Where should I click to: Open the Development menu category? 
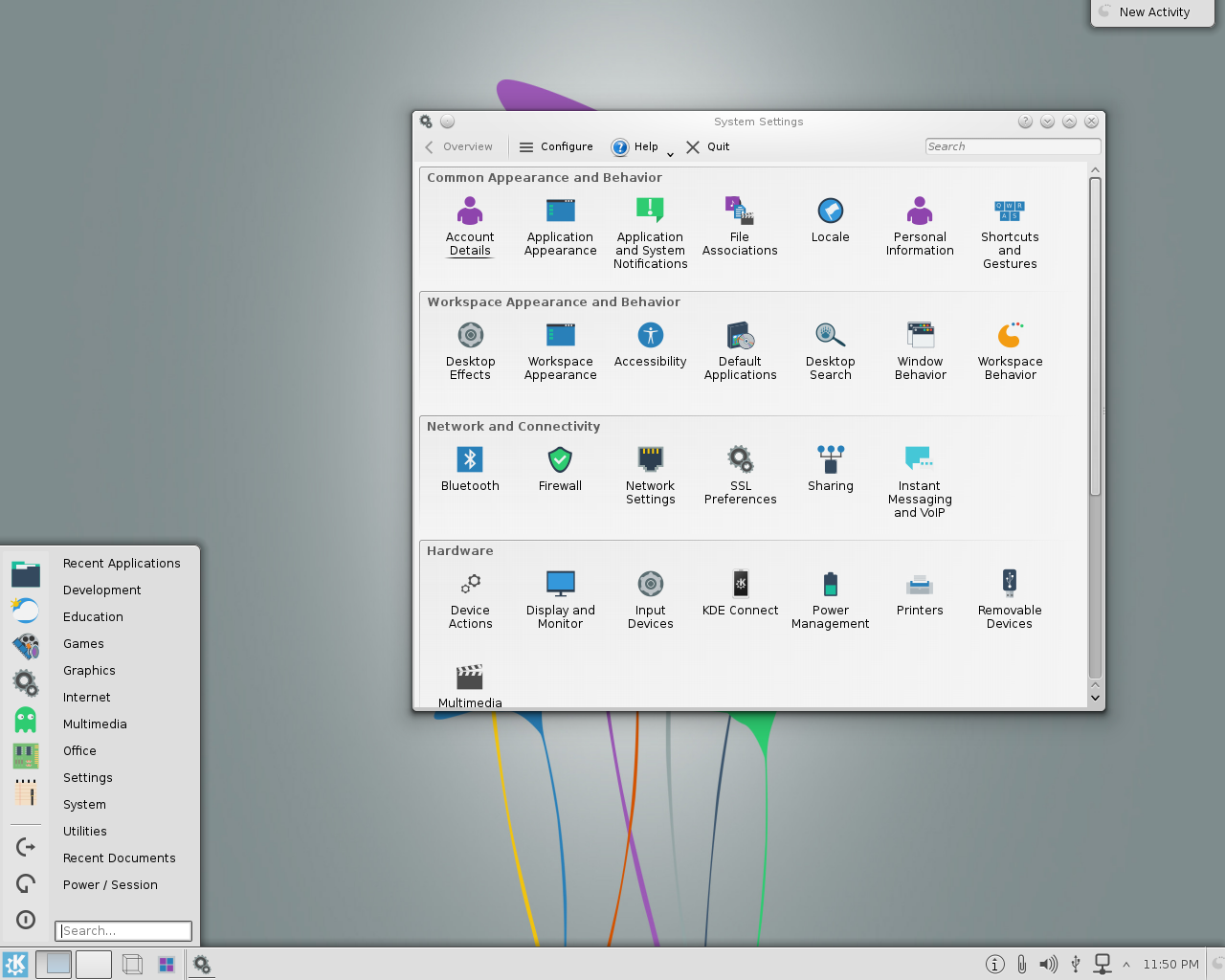click(101, 590)
